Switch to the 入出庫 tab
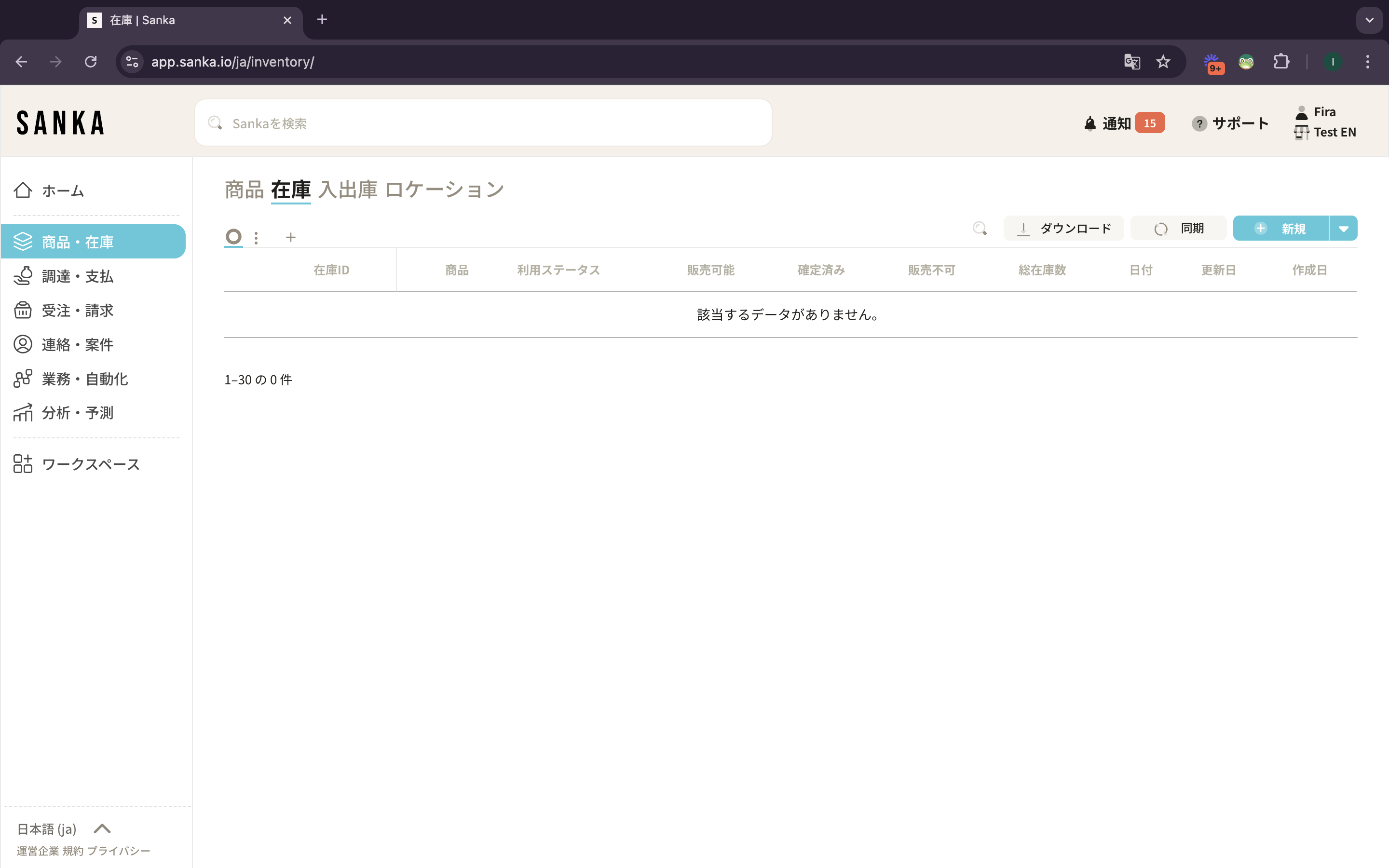 348,190
